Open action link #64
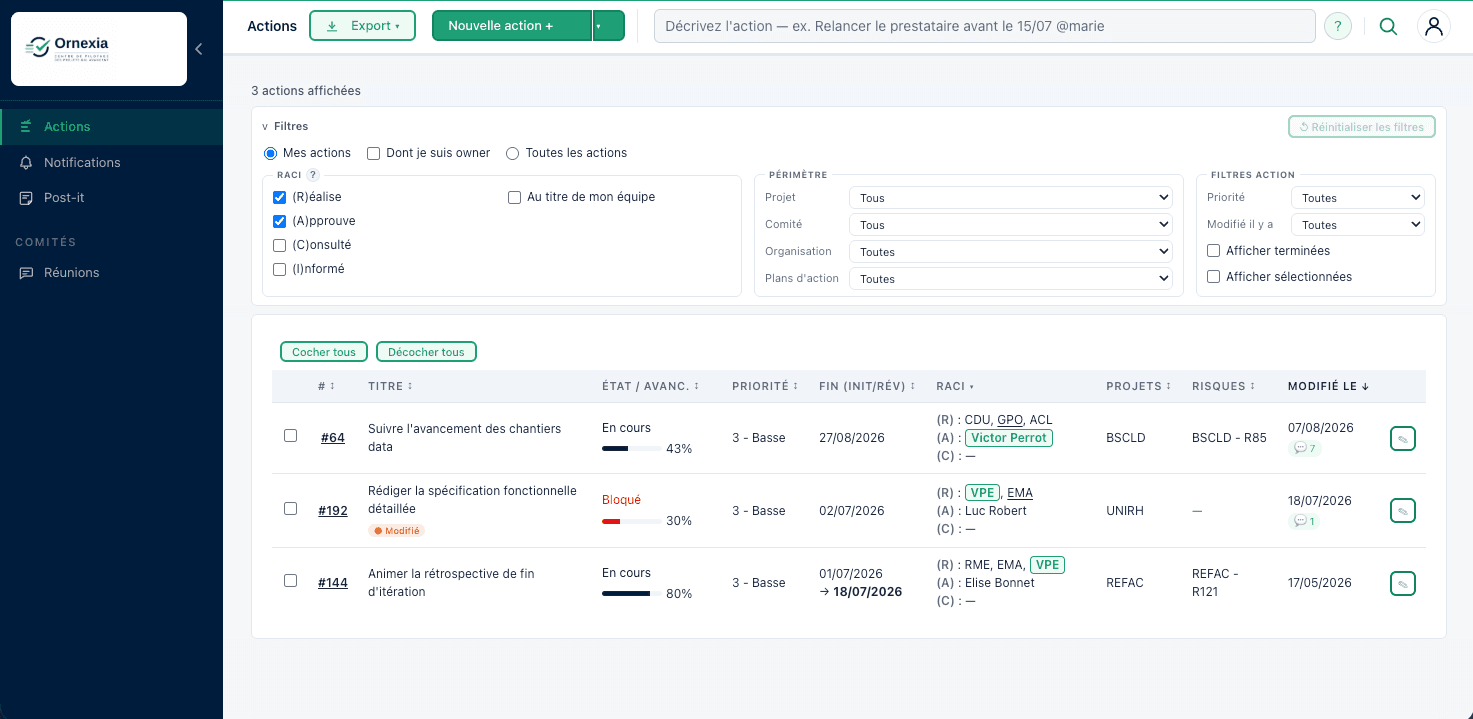 333,438
